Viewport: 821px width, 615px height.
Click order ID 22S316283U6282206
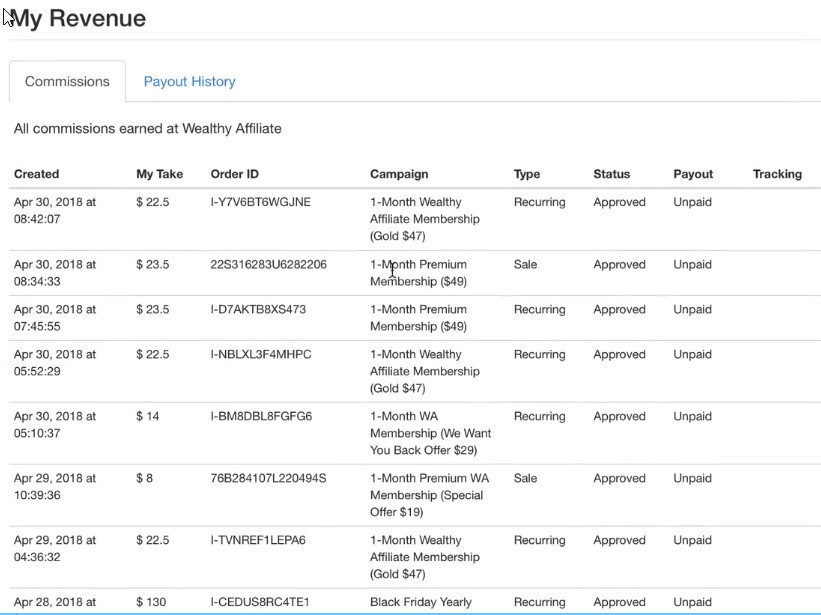pos(269,264)
